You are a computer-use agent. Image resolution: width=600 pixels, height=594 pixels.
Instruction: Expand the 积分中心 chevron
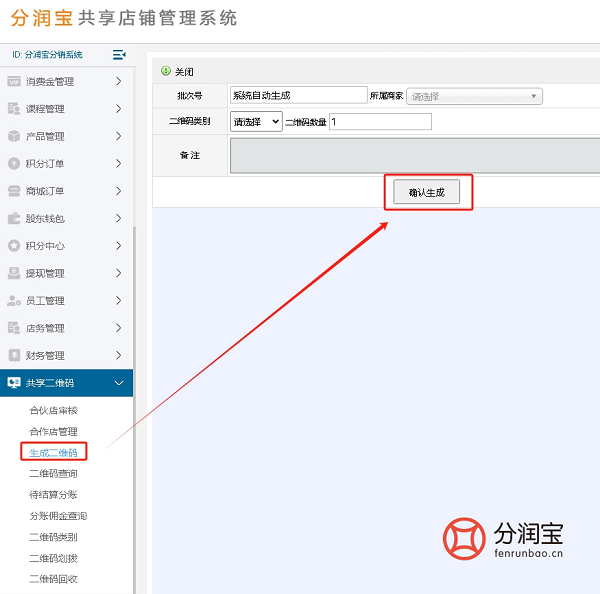(x=119, y=246)
